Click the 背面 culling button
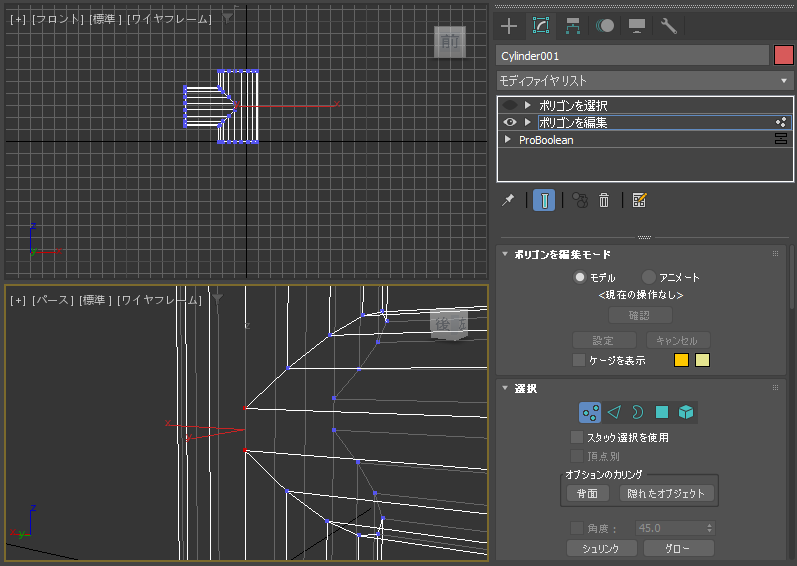 (x=588, y=493)
